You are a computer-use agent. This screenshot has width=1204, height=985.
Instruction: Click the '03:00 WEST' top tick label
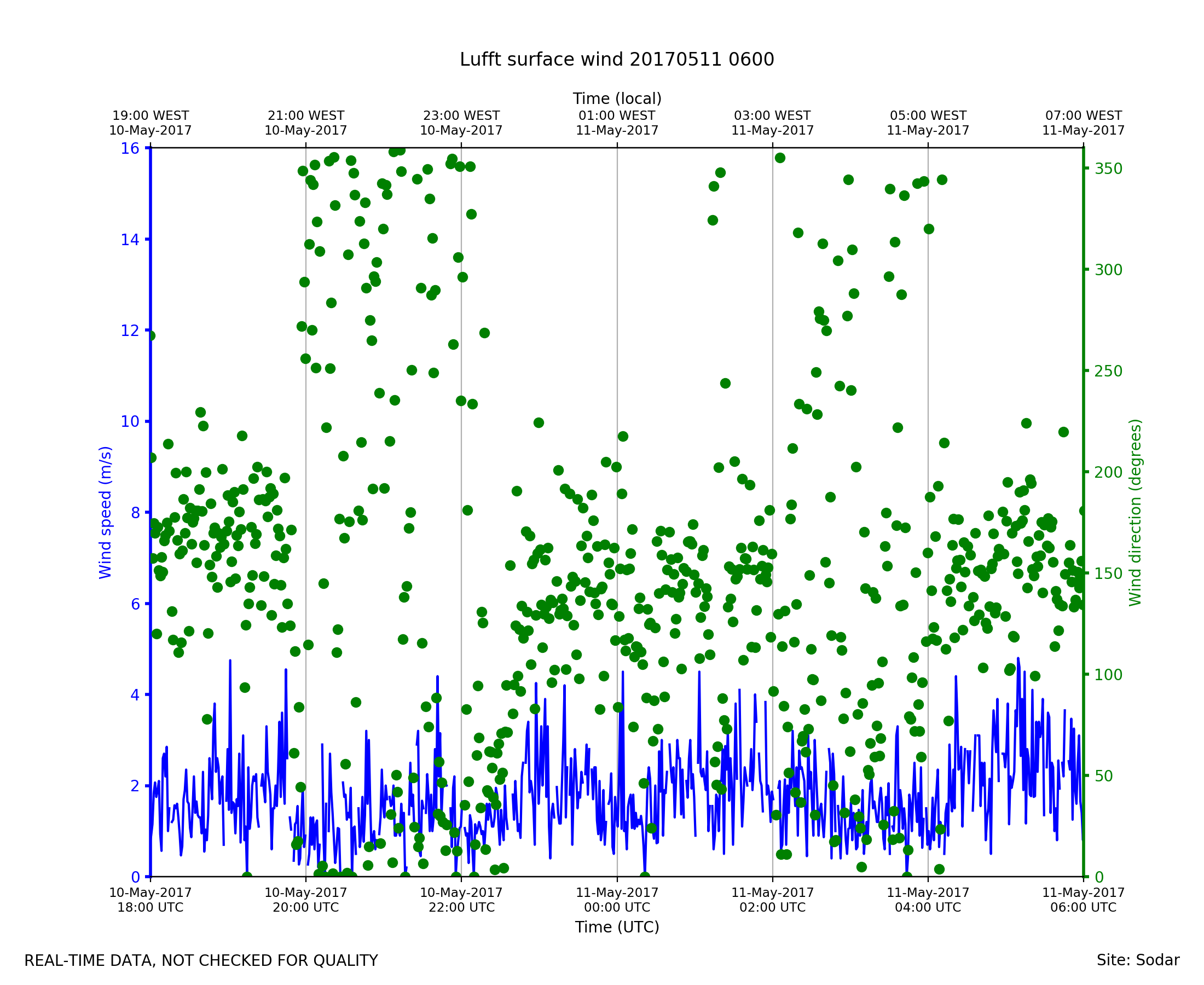pos(772,116)
